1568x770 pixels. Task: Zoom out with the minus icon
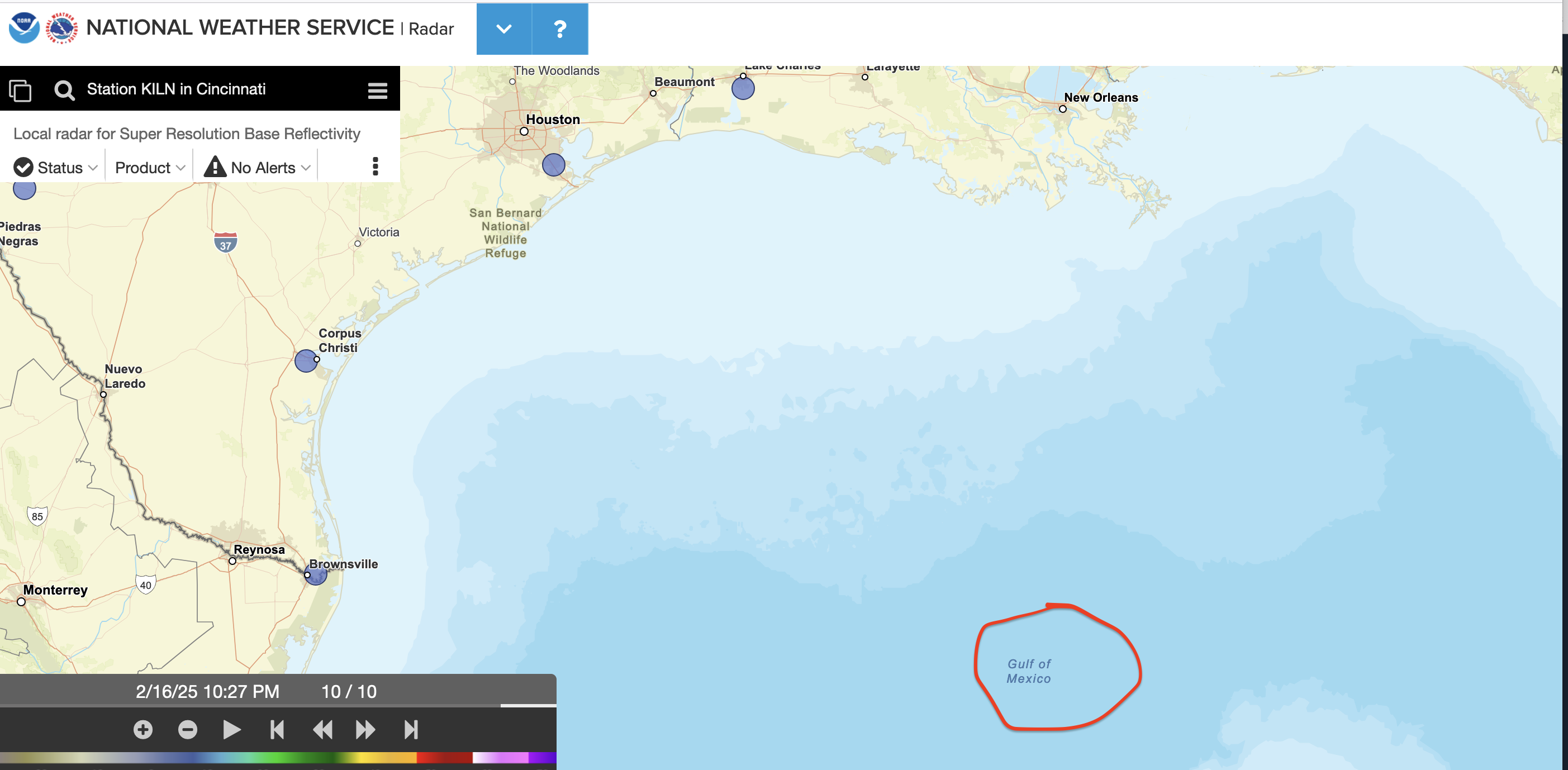[x=188, y=729]
